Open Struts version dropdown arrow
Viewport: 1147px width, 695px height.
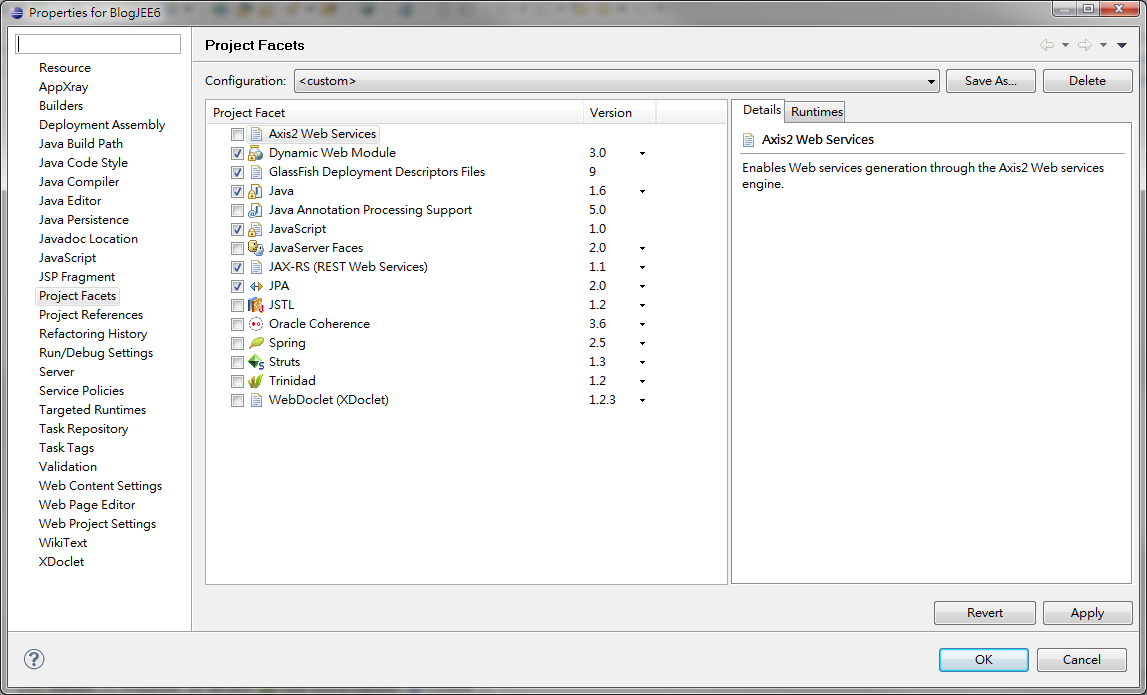pos(642,363)
